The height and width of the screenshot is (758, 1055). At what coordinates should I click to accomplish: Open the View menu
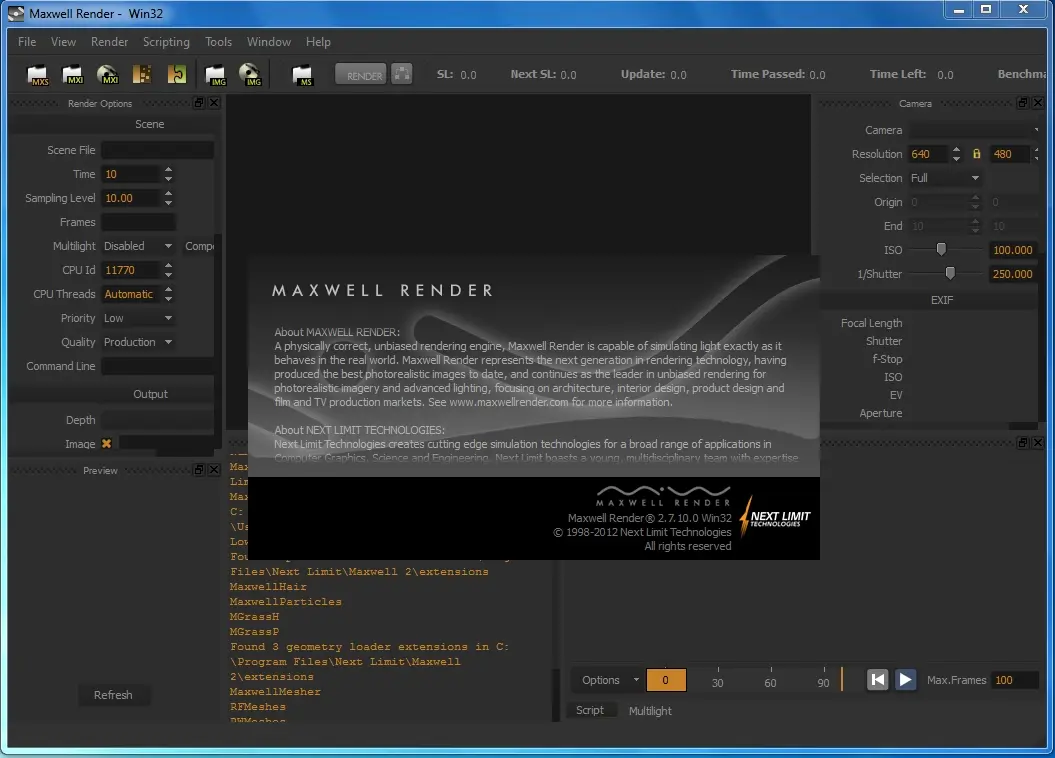point(63,42)
